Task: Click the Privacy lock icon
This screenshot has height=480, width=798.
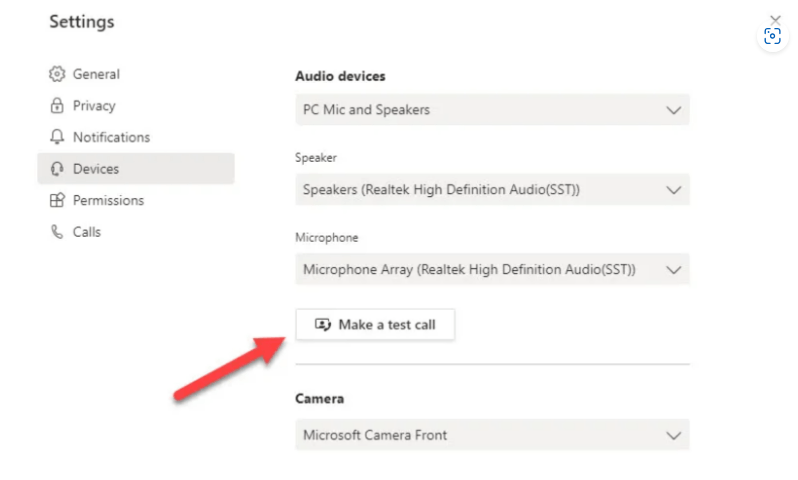Action: tap(57, 105)
